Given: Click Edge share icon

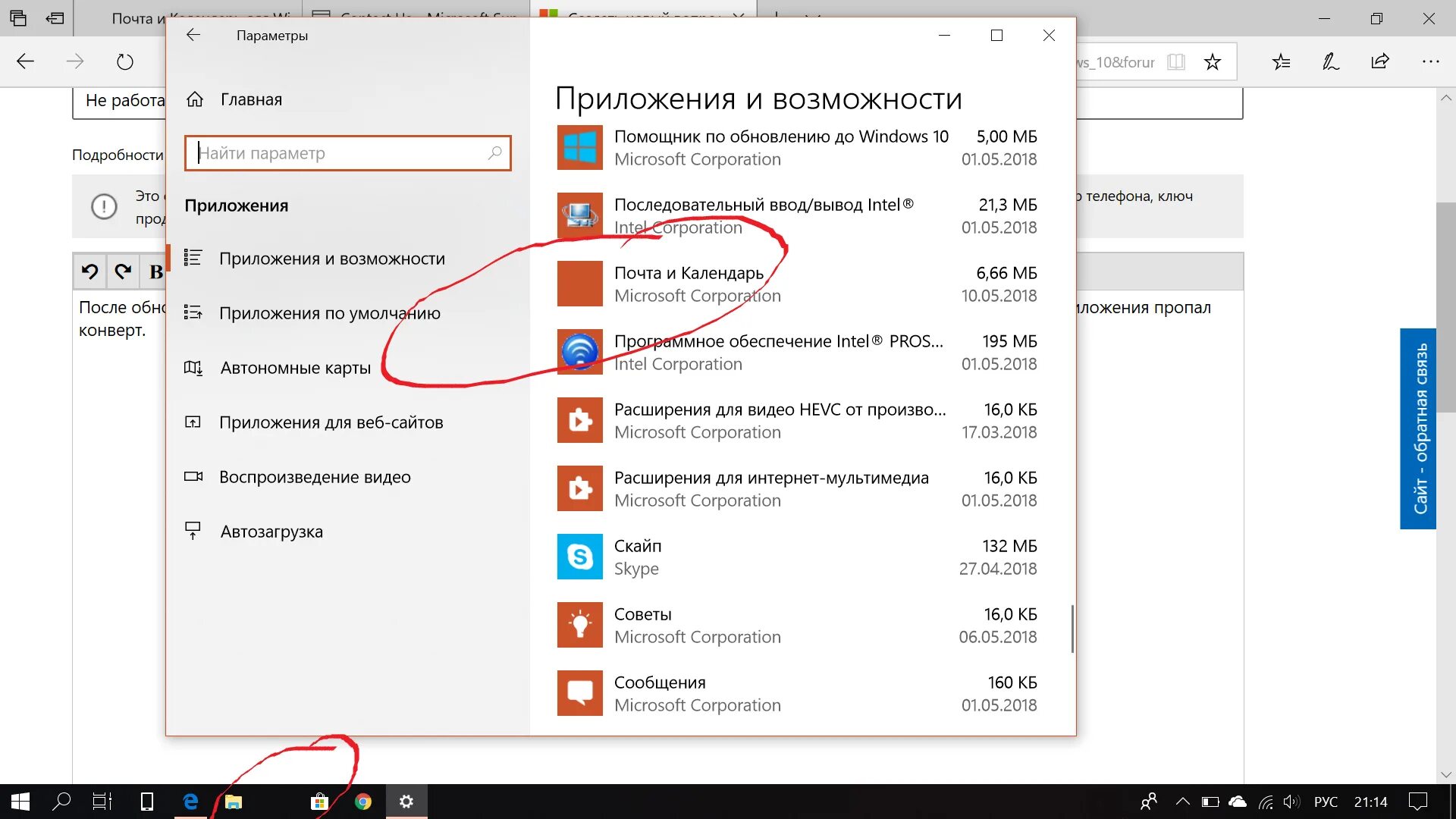Looking at the screenshot, I should [x=1380, y=61].
